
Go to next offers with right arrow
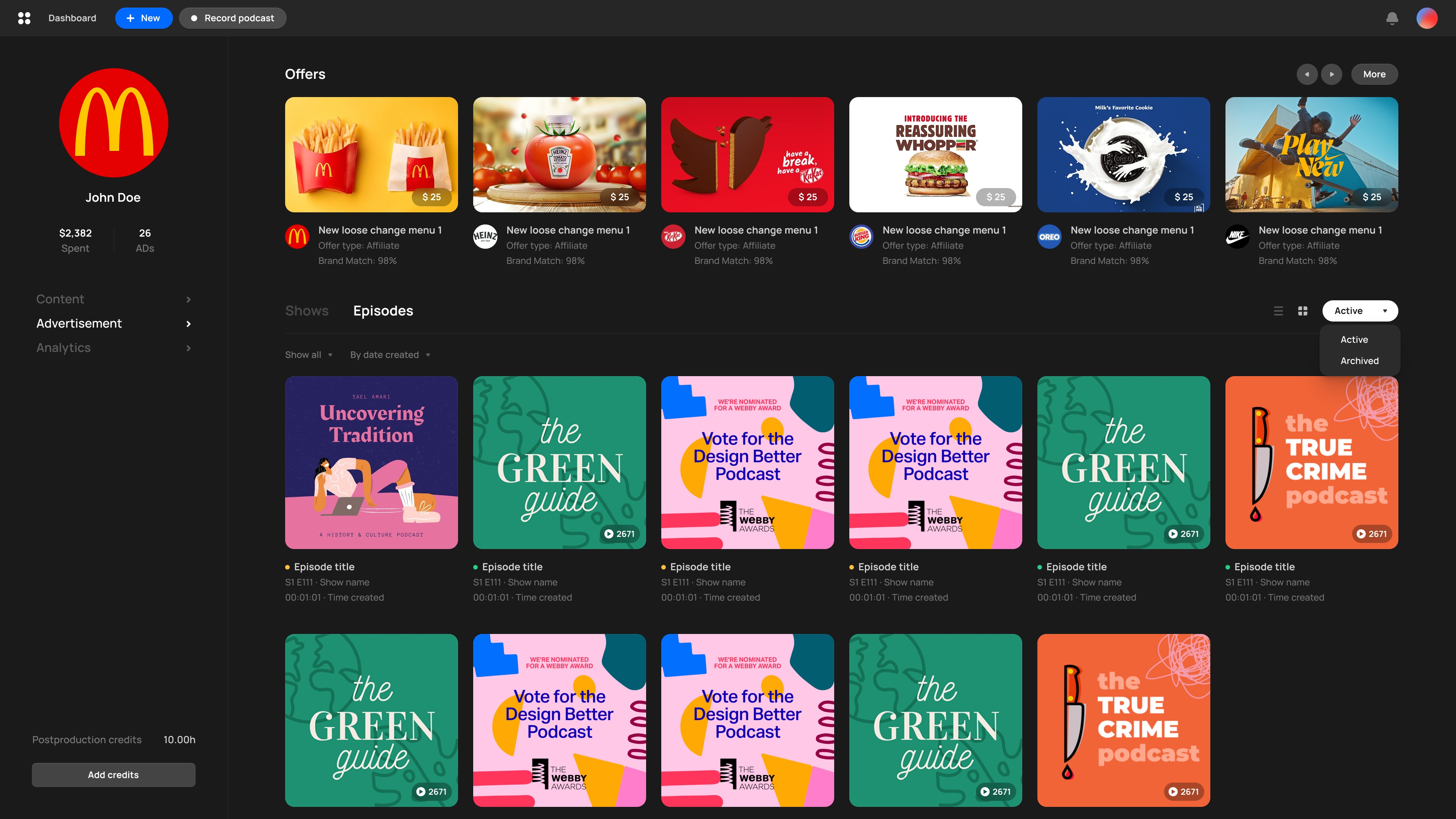(x=1332, y=74)
